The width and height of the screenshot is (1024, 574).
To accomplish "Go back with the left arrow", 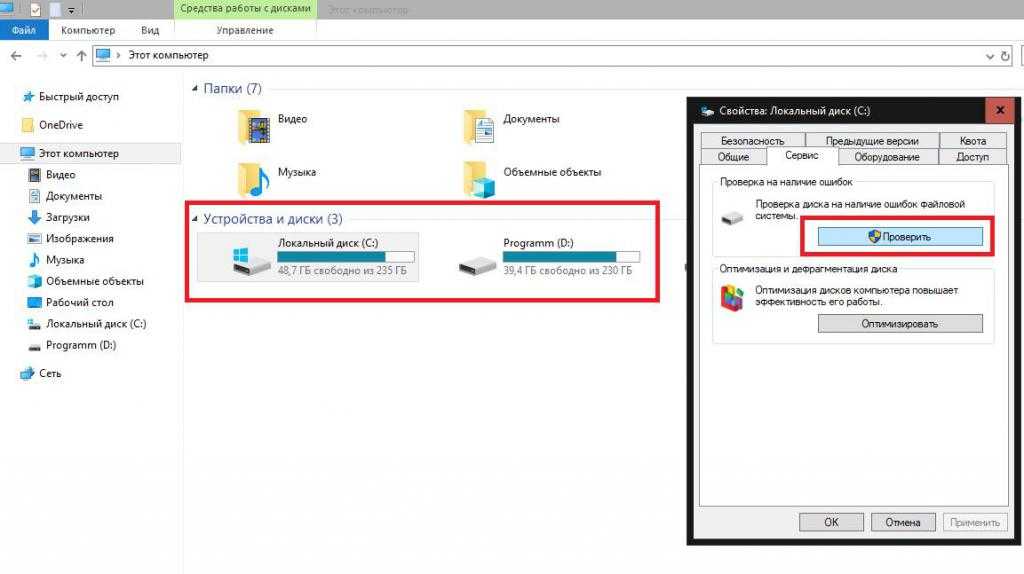I will click(x=16, y=56).
